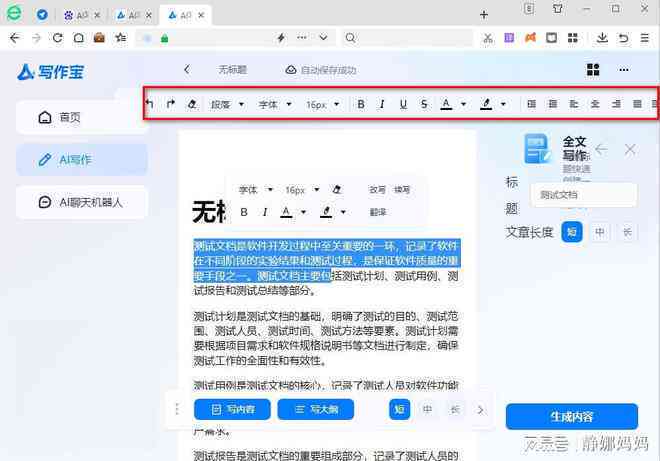660x461 pixels.
Task: Click back arrow in 全文写作 panel
Action: [x=601, y=149]
